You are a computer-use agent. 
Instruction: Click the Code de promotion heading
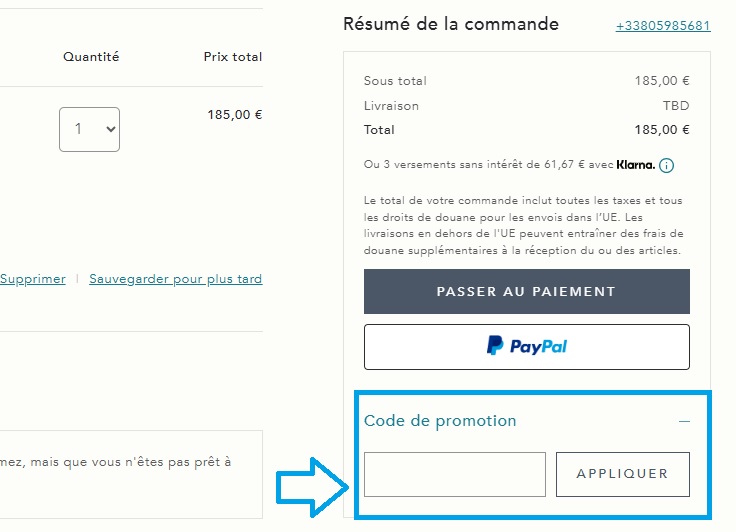pos(440,421)
